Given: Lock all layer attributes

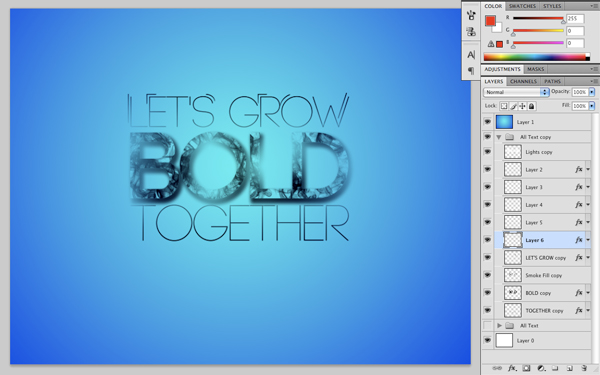Looking at the screenshot, I should coord(532,106).
